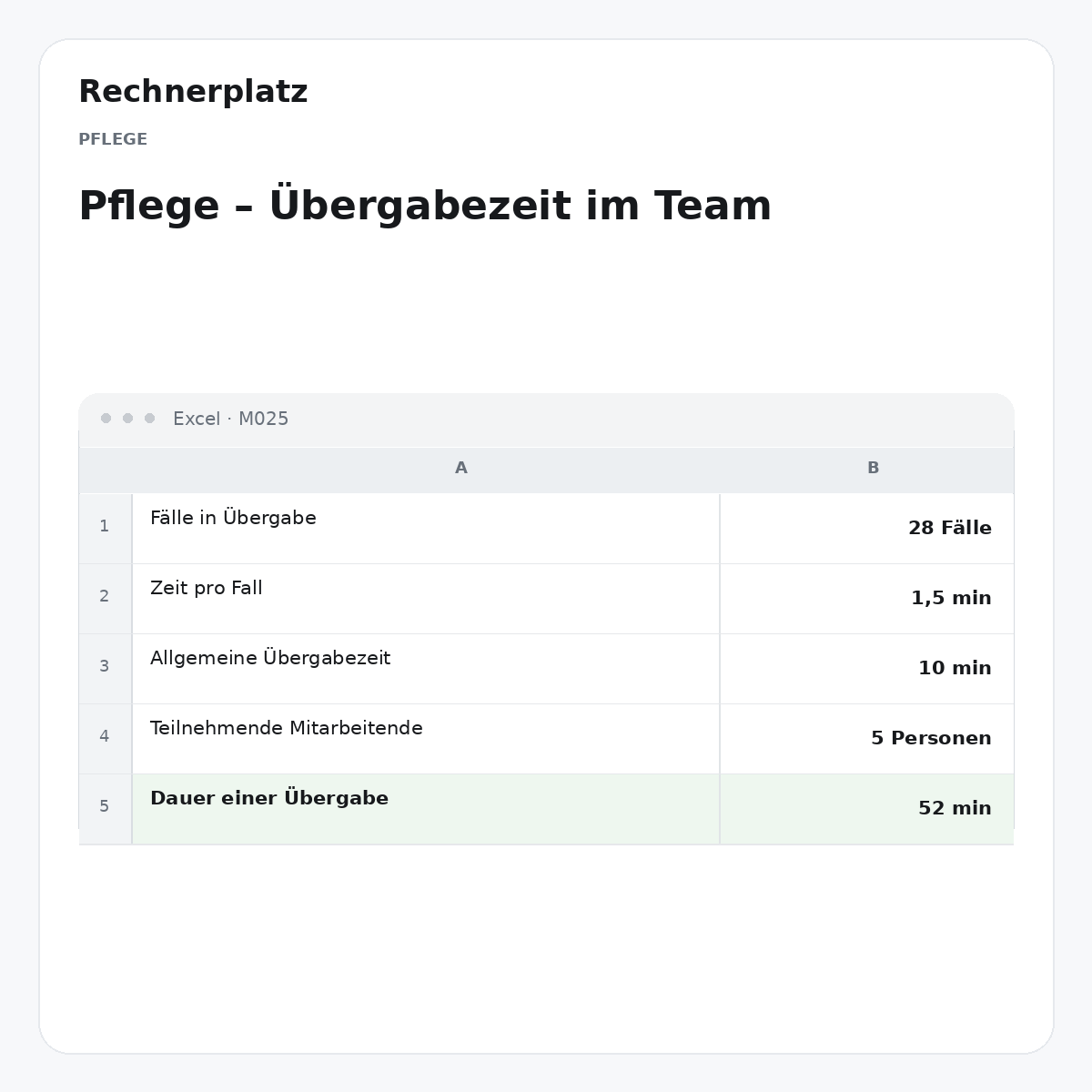Click cell Teilnehmende Mitarbeitende
This screenshot has width=1092, height=1092.
click(x=426, y=739)
